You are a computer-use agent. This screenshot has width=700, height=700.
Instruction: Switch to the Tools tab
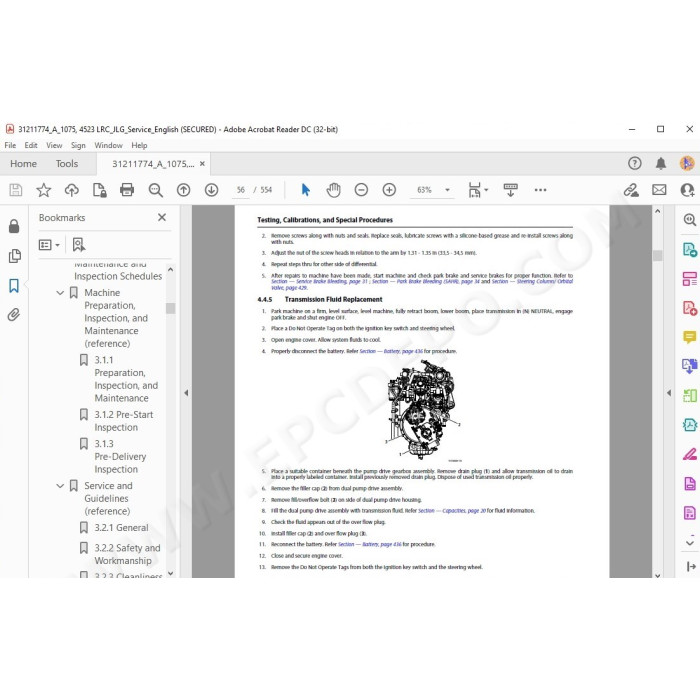pos(67,164)
